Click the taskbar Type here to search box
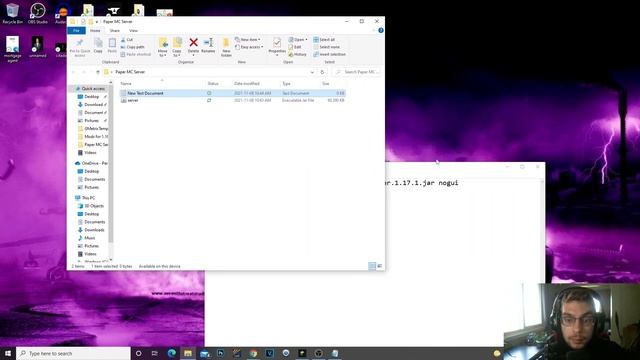640x360 pixels. coord(73,353)
